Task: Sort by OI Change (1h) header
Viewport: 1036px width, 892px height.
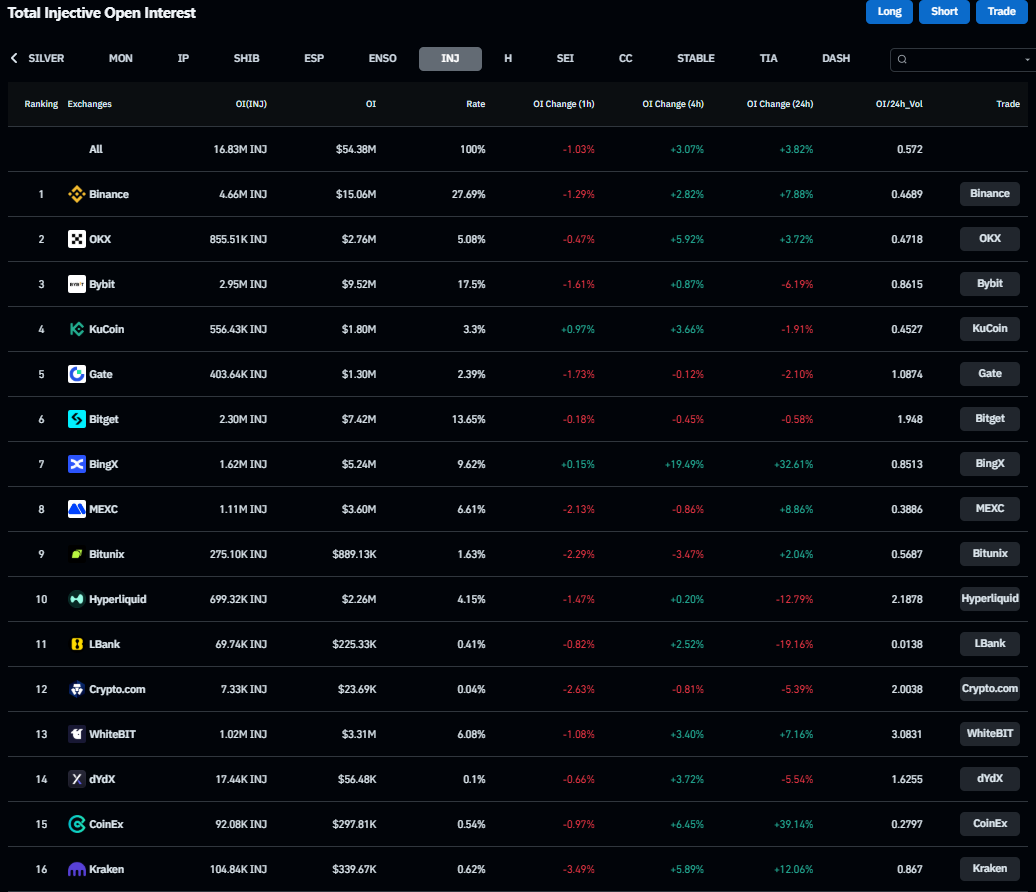Action: point(564,104)
